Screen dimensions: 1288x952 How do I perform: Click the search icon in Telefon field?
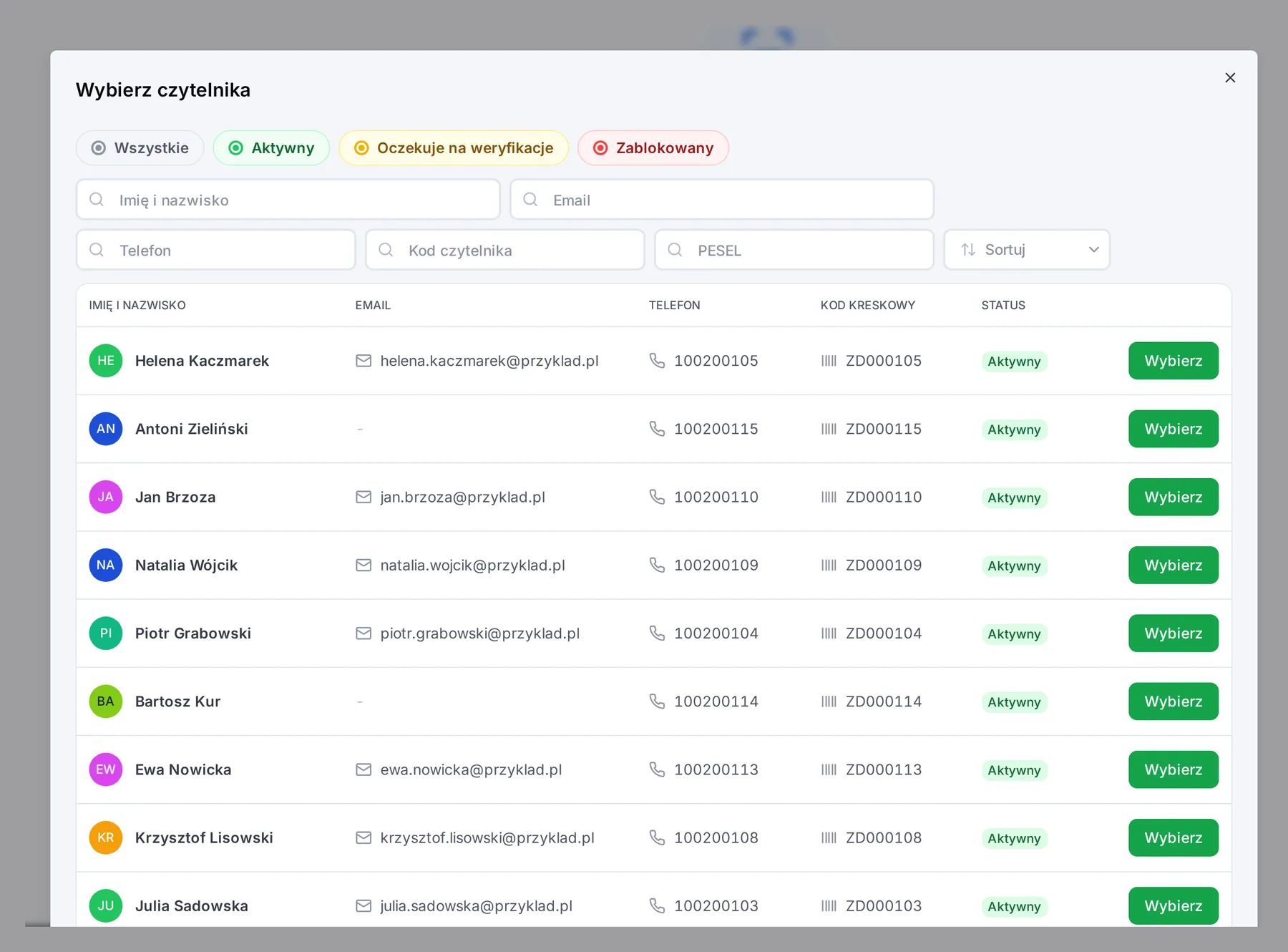(x=97, y=250)
